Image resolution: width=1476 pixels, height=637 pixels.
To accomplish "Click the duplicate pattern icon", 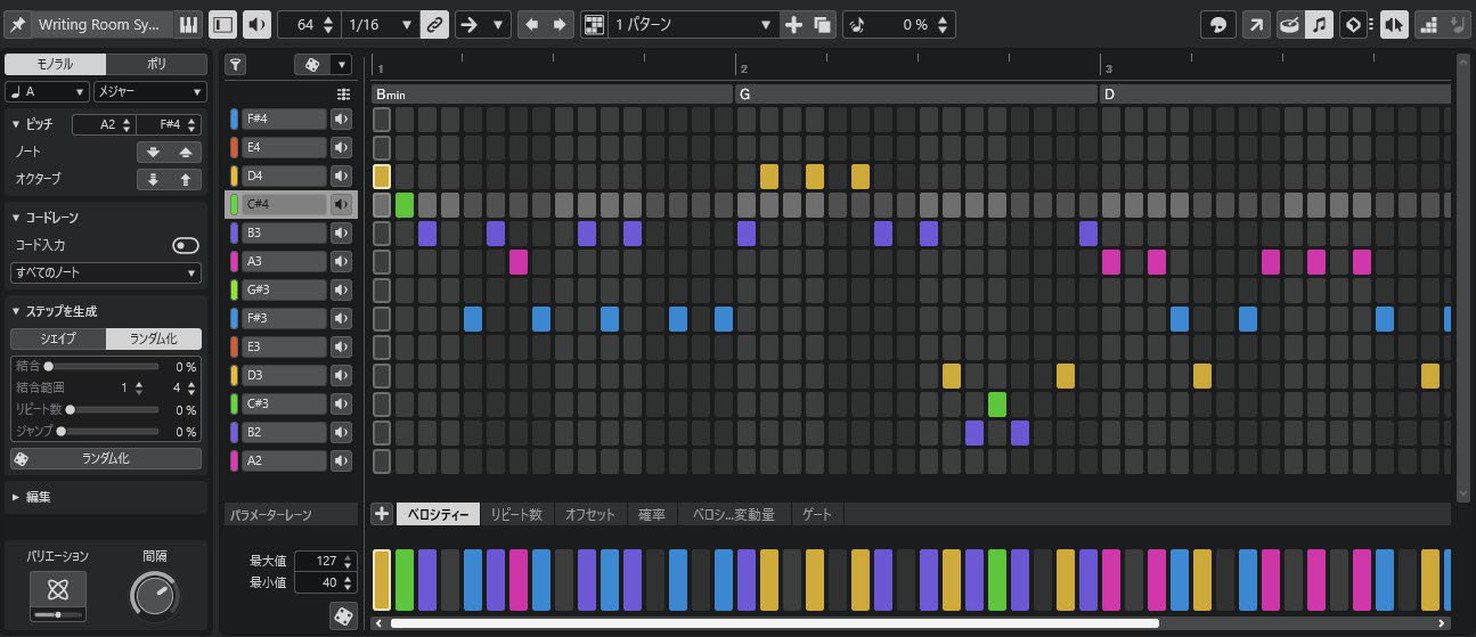I will (822, 25).
